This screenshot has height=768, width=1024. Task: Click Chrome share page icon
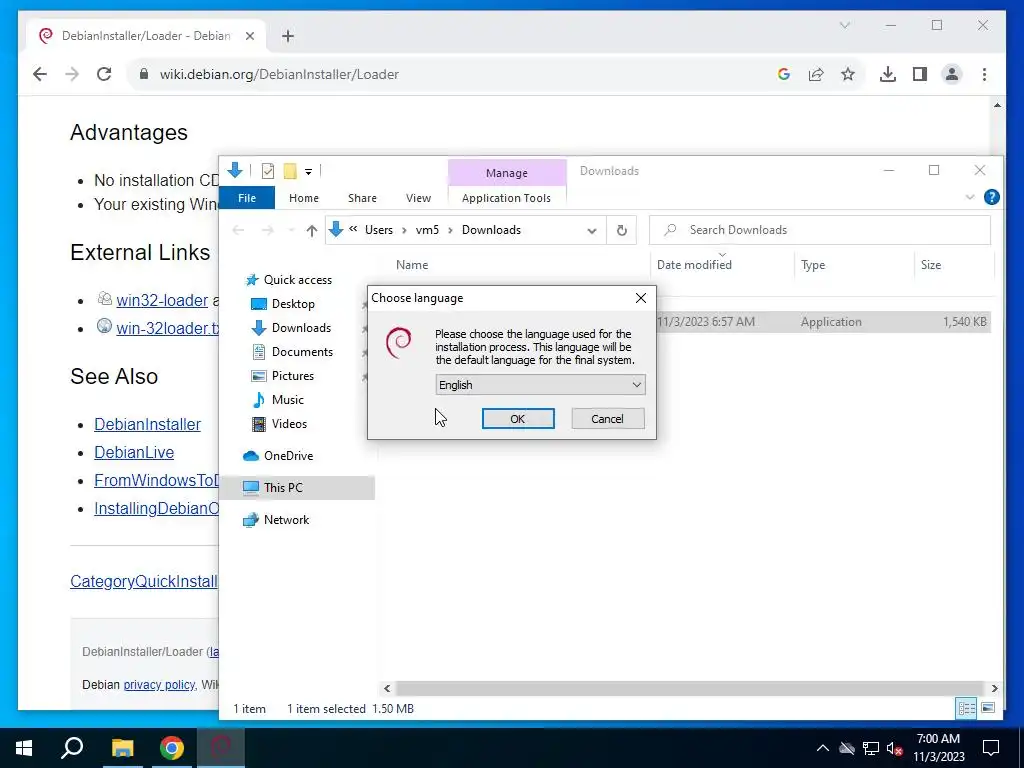pyautogui.click(x=816, y=74)
